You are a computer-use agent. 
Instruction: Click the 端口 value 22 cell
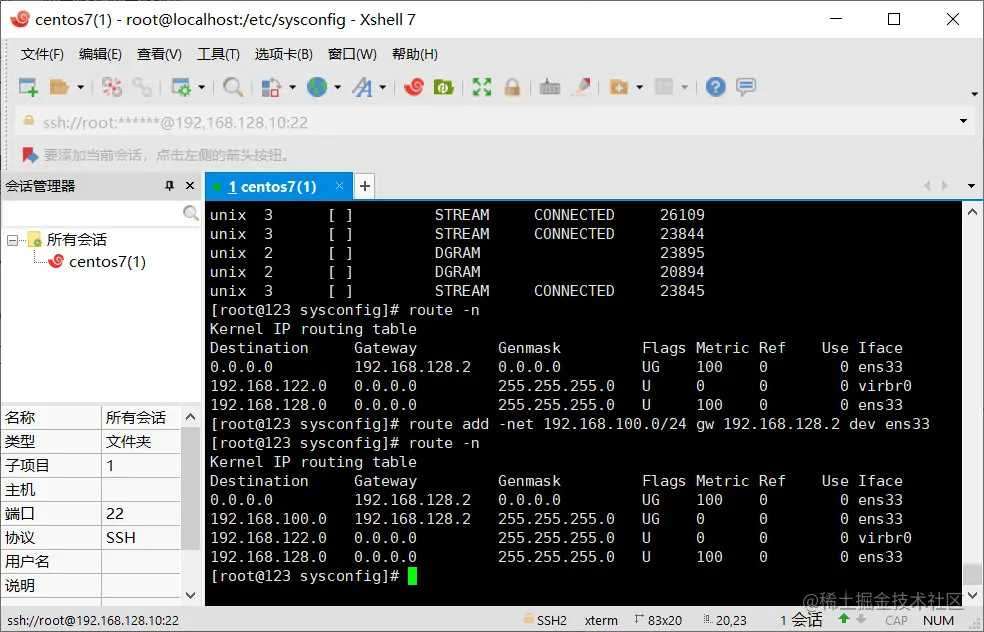[x=141, y=513]
